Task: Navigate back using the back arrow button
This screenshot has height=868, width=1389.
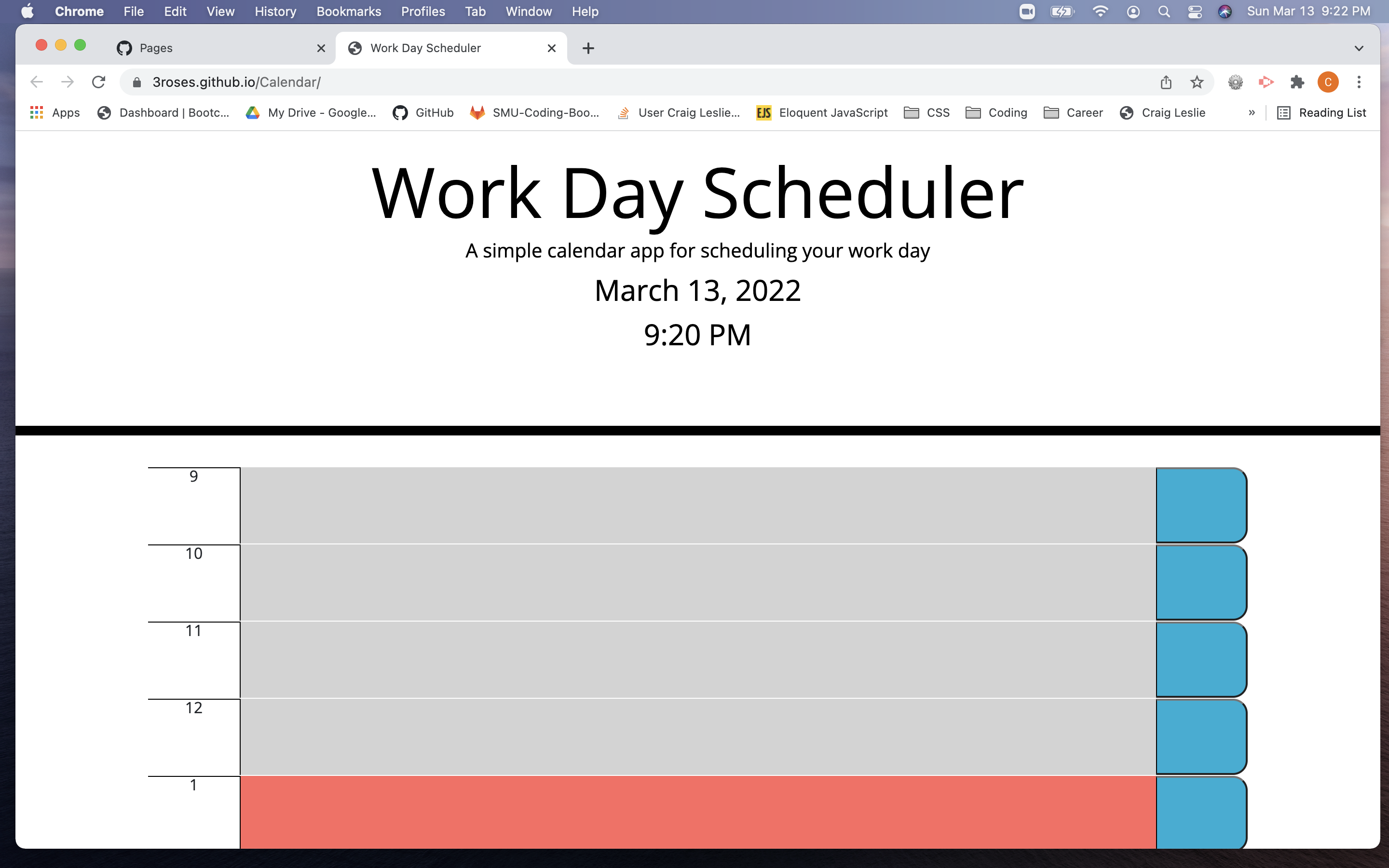Action: tap(36, 83)
